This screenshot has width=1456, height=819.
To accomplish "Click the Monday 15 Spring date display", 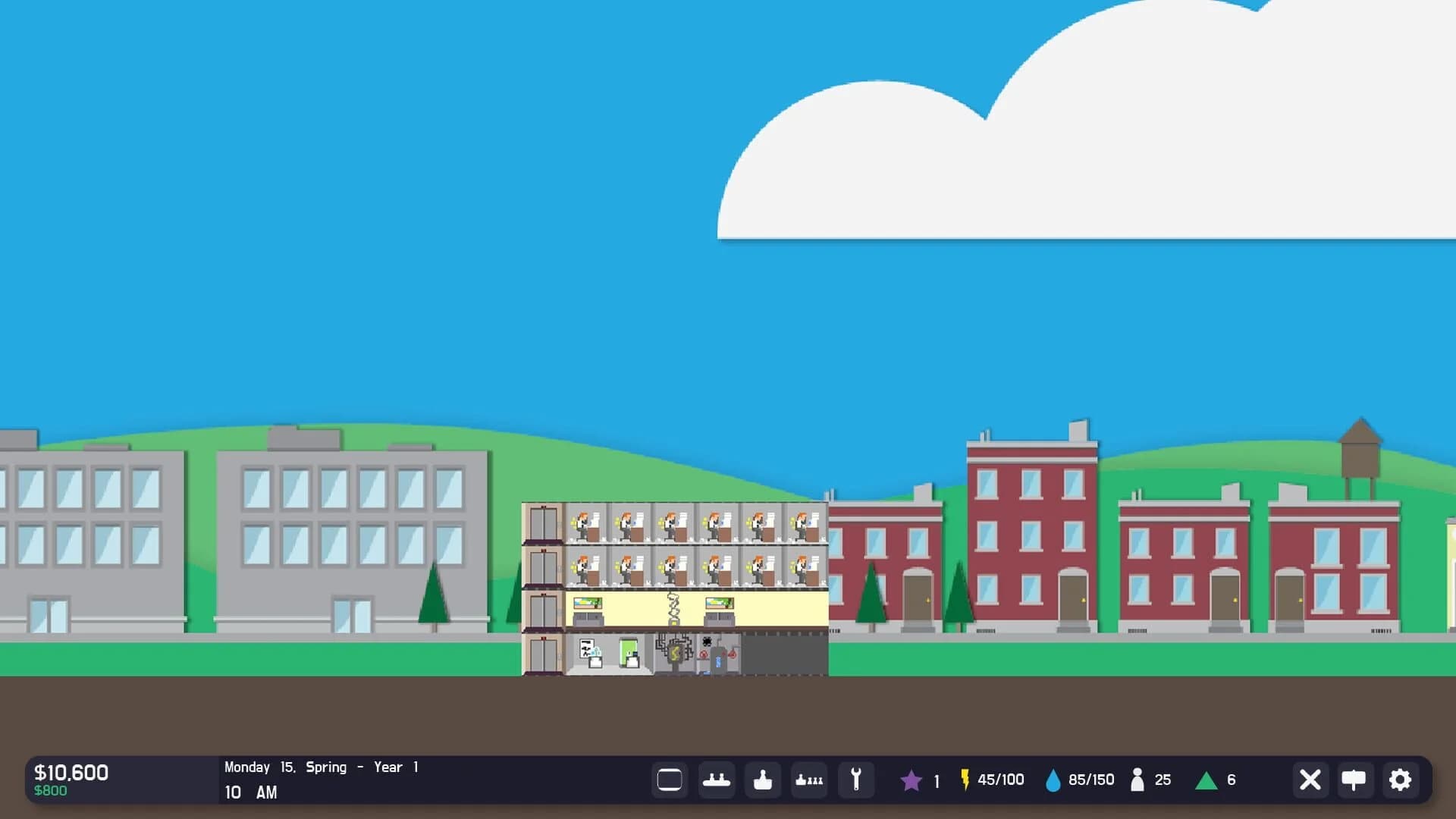I will coord(318,767).
